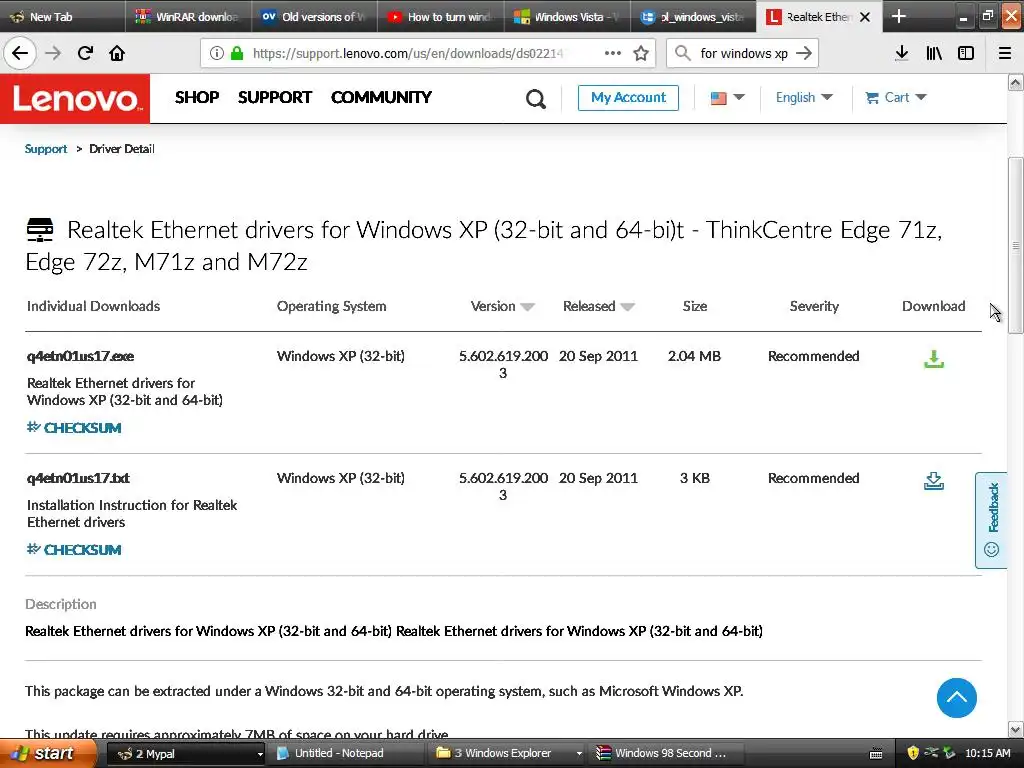Click the keyboard icon in the taskbar

[x=876, y=754]
